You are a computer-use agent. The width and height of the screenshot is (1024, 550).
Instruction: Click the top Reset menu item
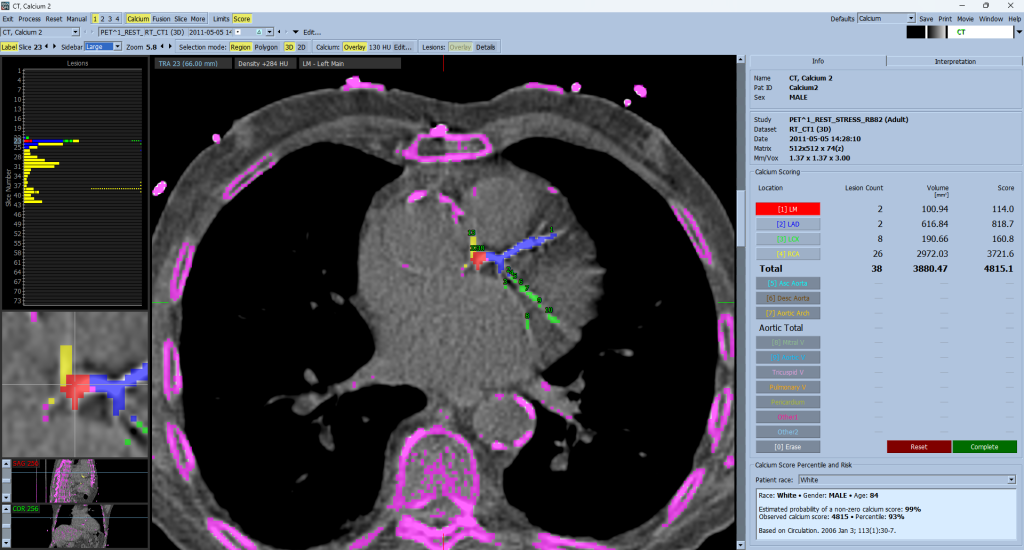(54, 19)
